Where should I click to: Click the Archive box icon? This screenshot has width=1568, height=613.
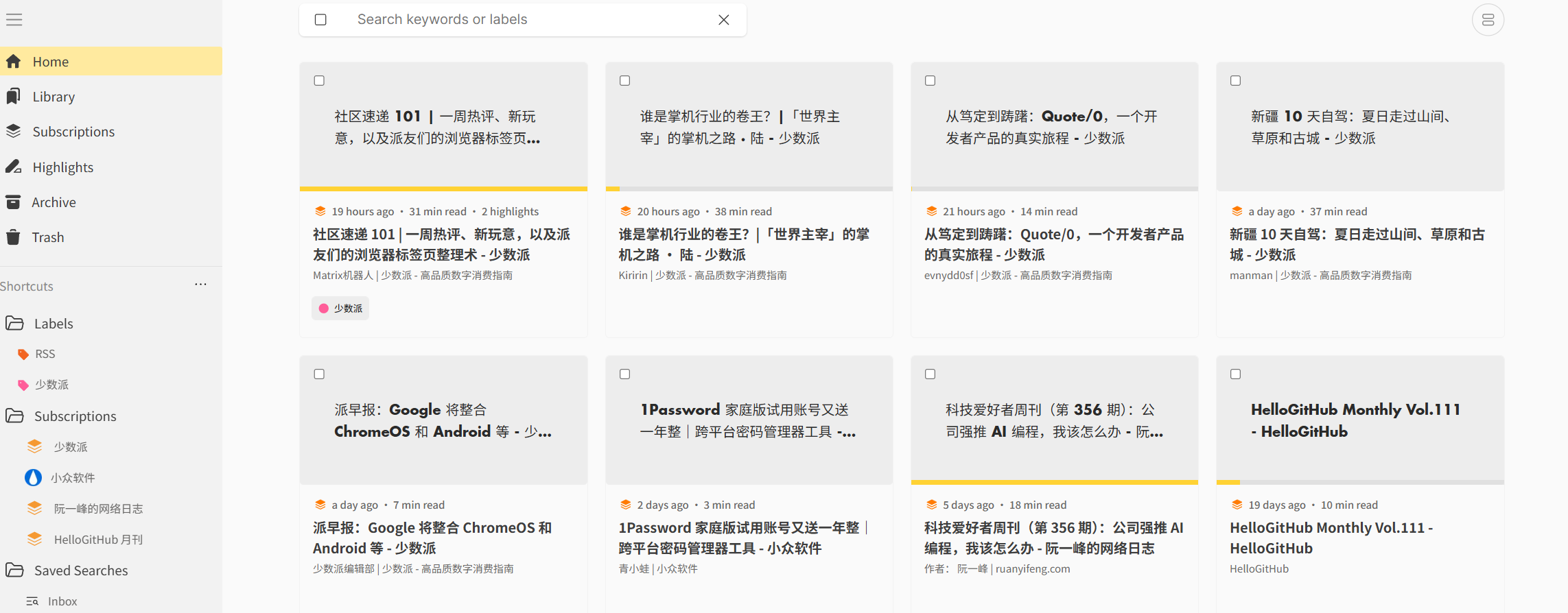point(13,202)
